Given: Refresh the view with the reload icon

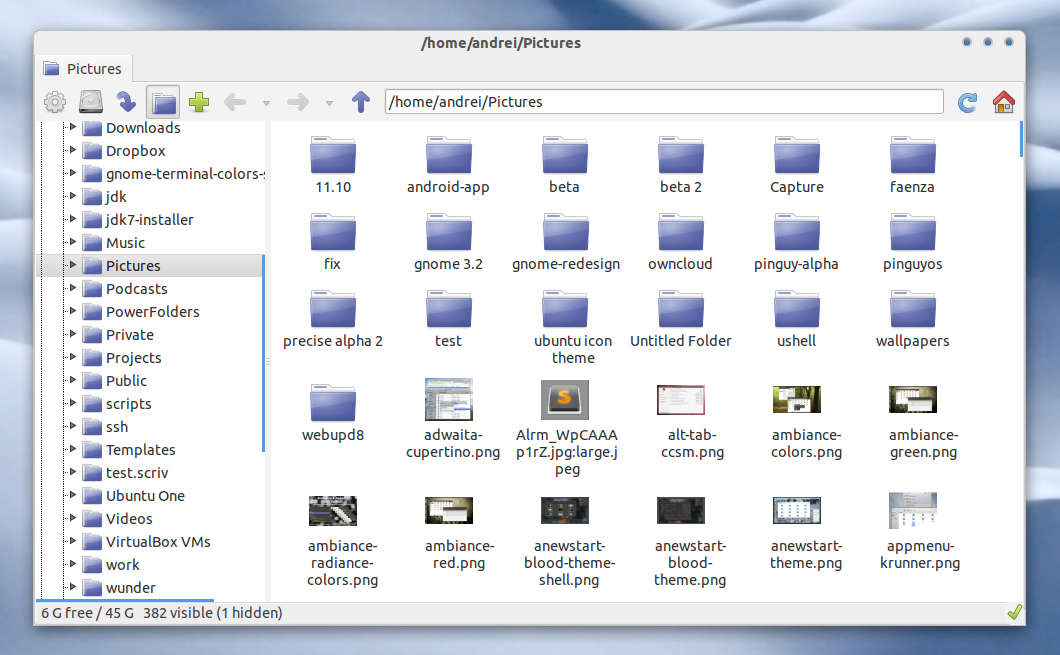Looking at the screenshot, I should pos(967,101).
